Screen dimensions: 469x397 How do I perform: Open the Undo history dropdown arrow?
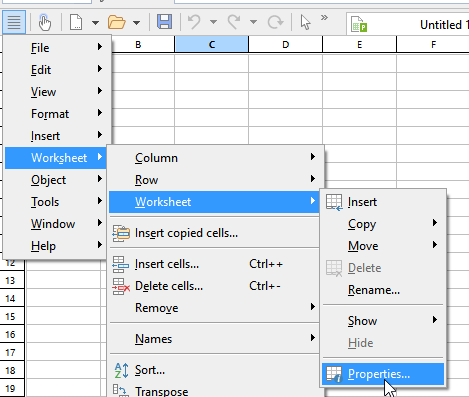213,22
